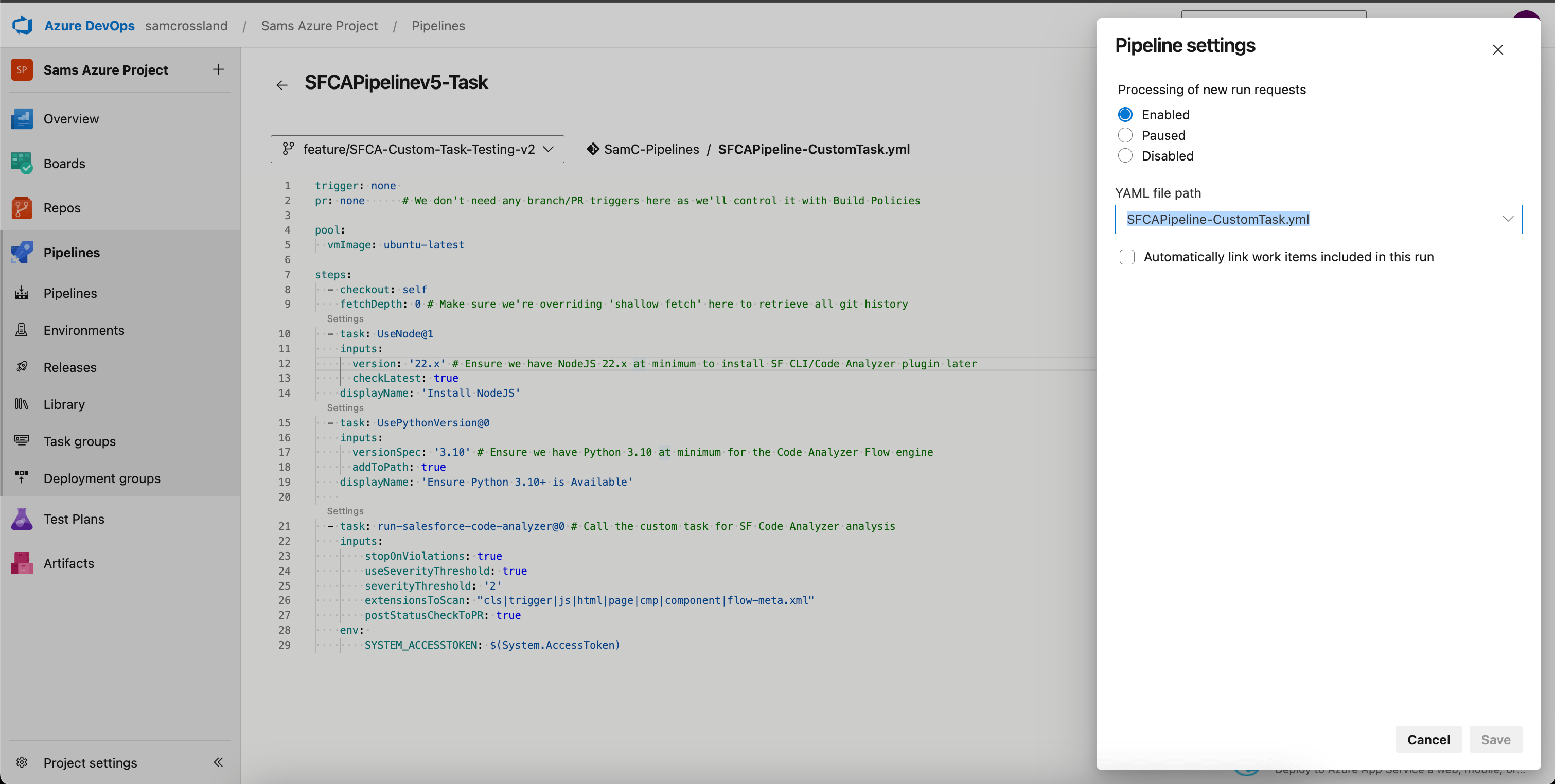Click the branch icon in branch selector

pyautogui.click(x=289, y=149)
